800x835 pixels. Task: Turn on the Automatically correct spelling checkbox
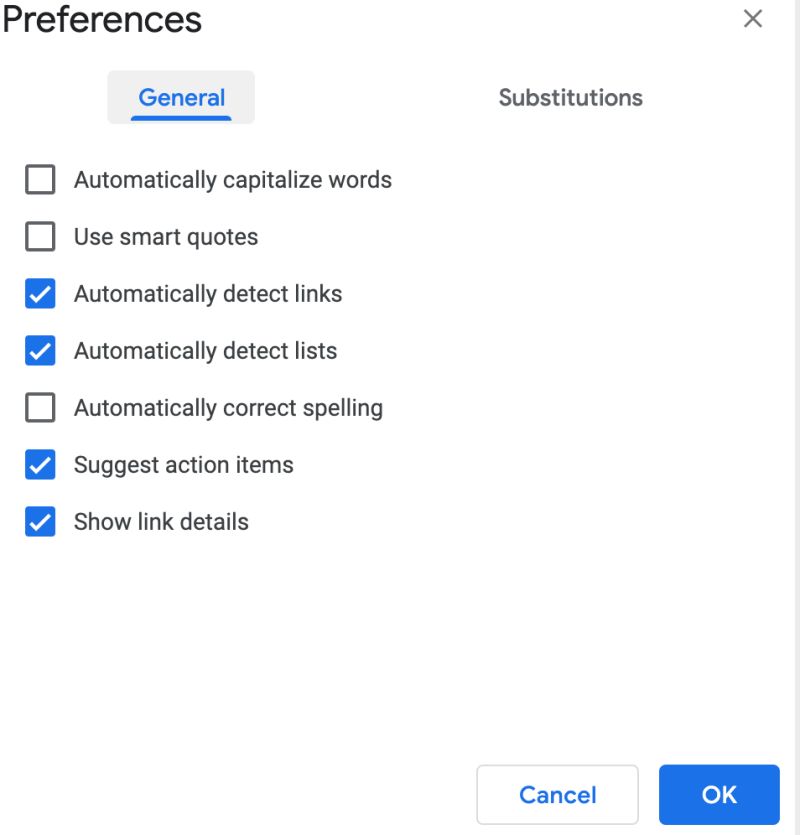(40, 408)
